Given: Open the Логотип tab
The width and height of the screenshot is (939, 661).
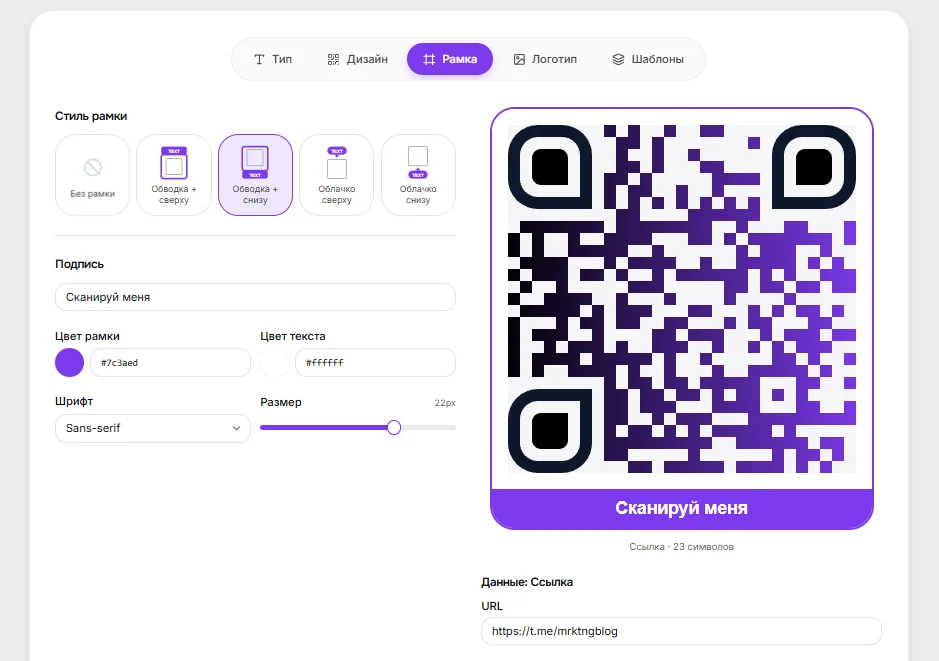Looking at the screenshot, I should click(x=545, y=59).
